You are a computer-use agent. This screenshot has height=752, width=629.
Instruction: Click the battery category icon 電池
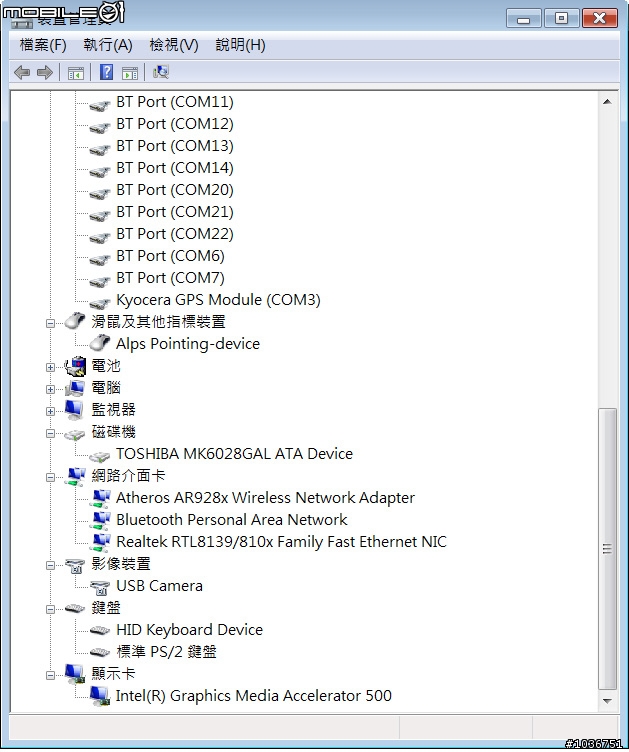point(75,365)
